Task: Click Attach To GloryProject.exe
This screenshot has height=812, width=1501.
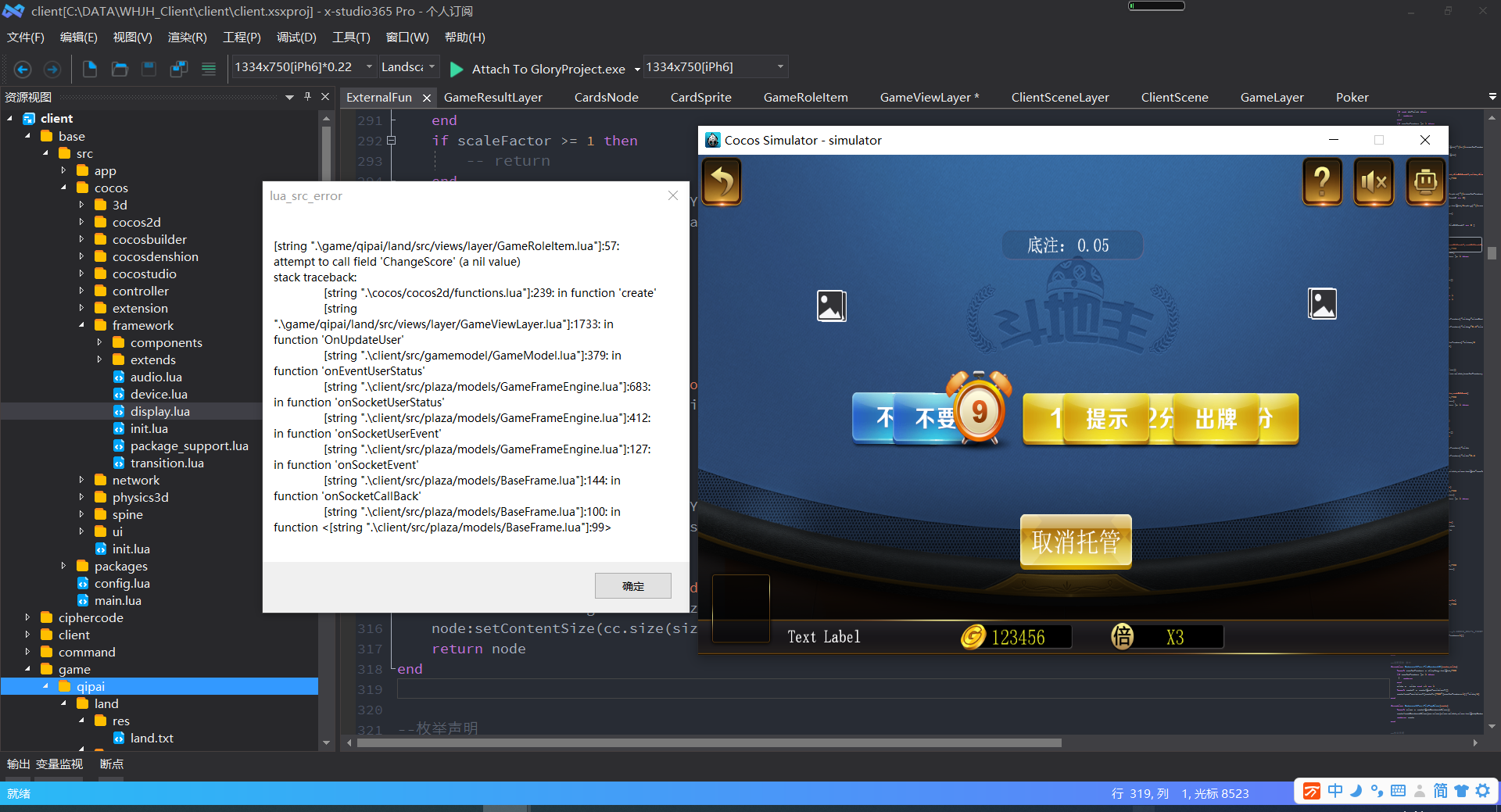Action: pyautogui.click(x=549, y=70)
